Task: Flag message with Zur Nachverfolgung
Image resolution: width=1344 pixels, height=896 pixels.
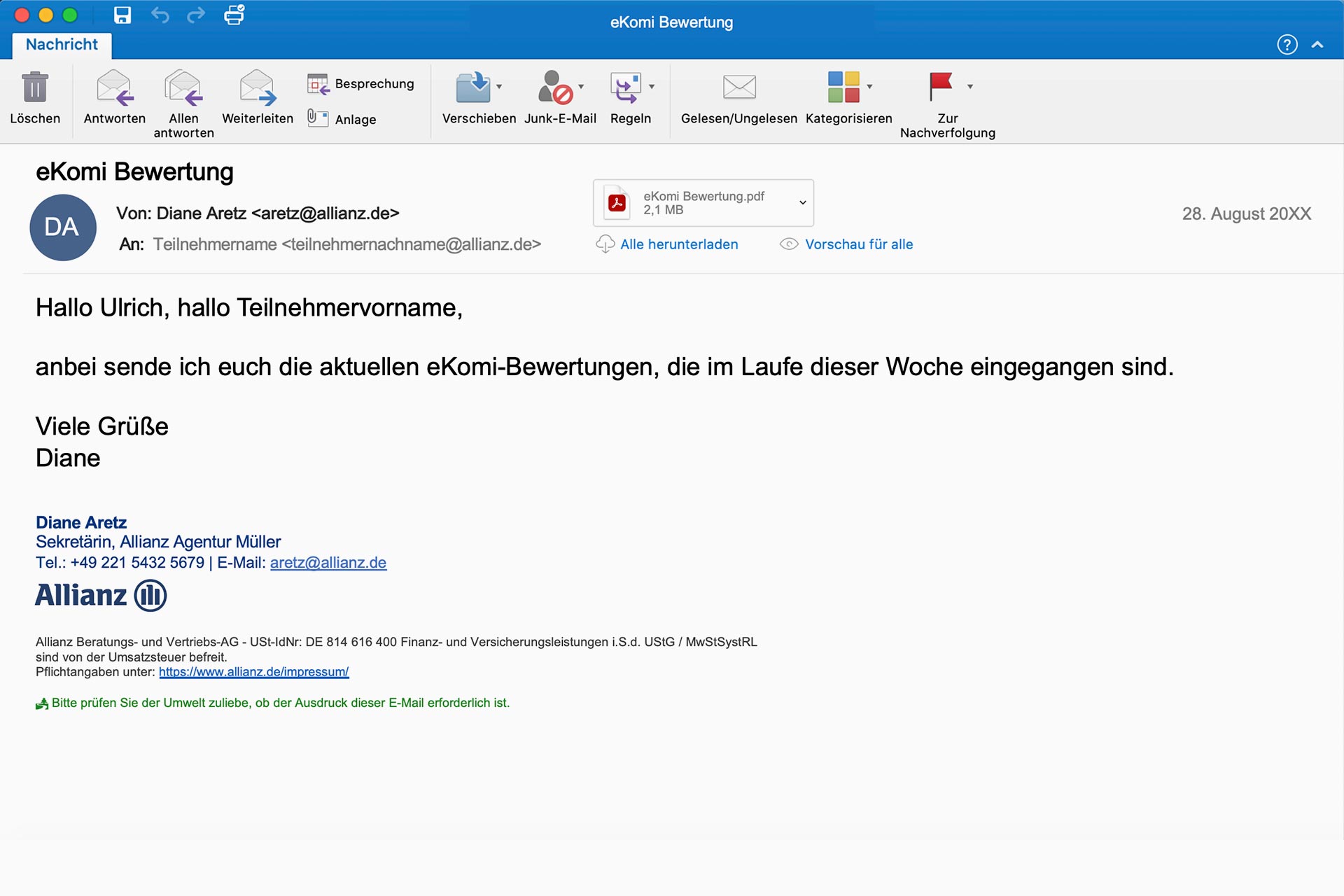Action: 940,86
